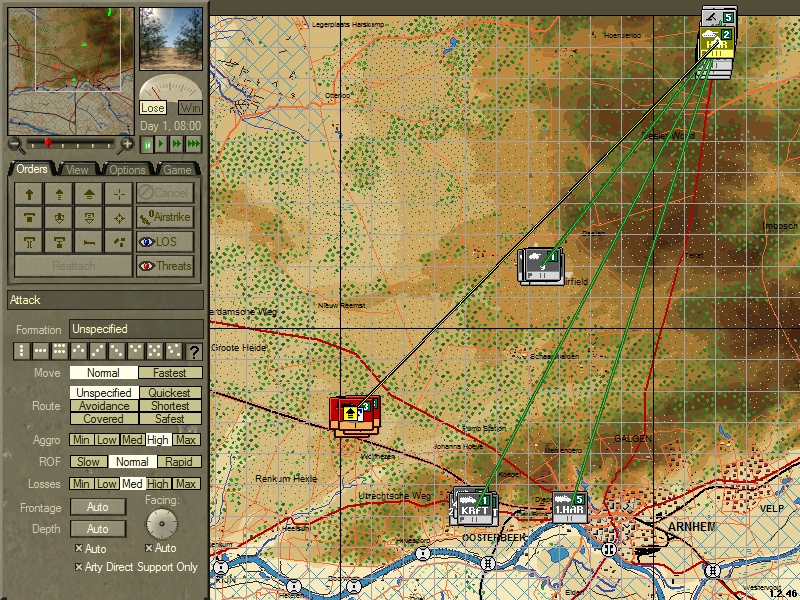
Task: Run the game at double-arrow fast speed
Action: pyautogui.click(x=177, y=144)
